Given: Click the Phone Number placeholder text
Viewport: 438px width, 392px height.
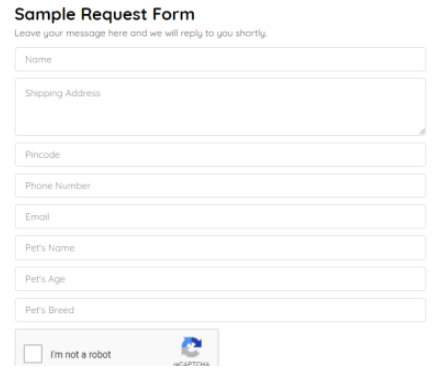Looking at the screenshot, I should pos(58,186).
